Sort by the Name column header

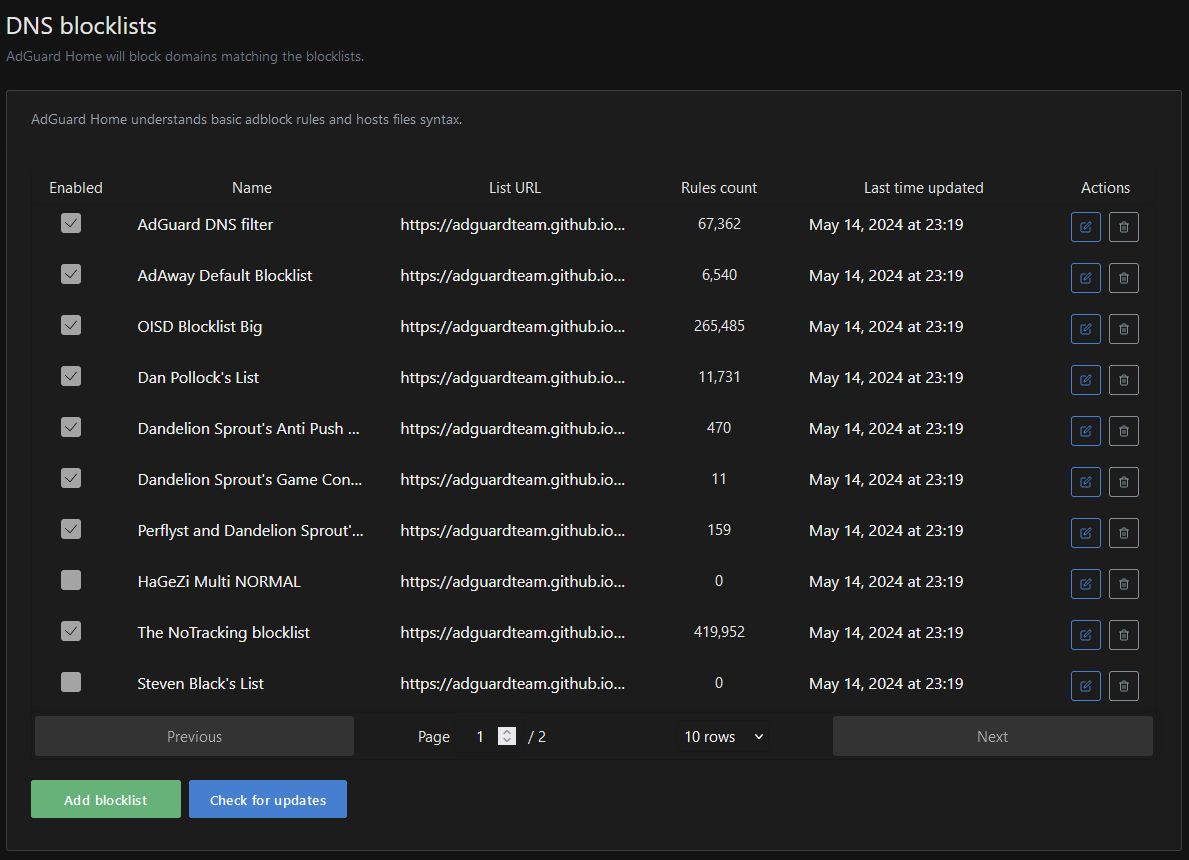[252, 188]
